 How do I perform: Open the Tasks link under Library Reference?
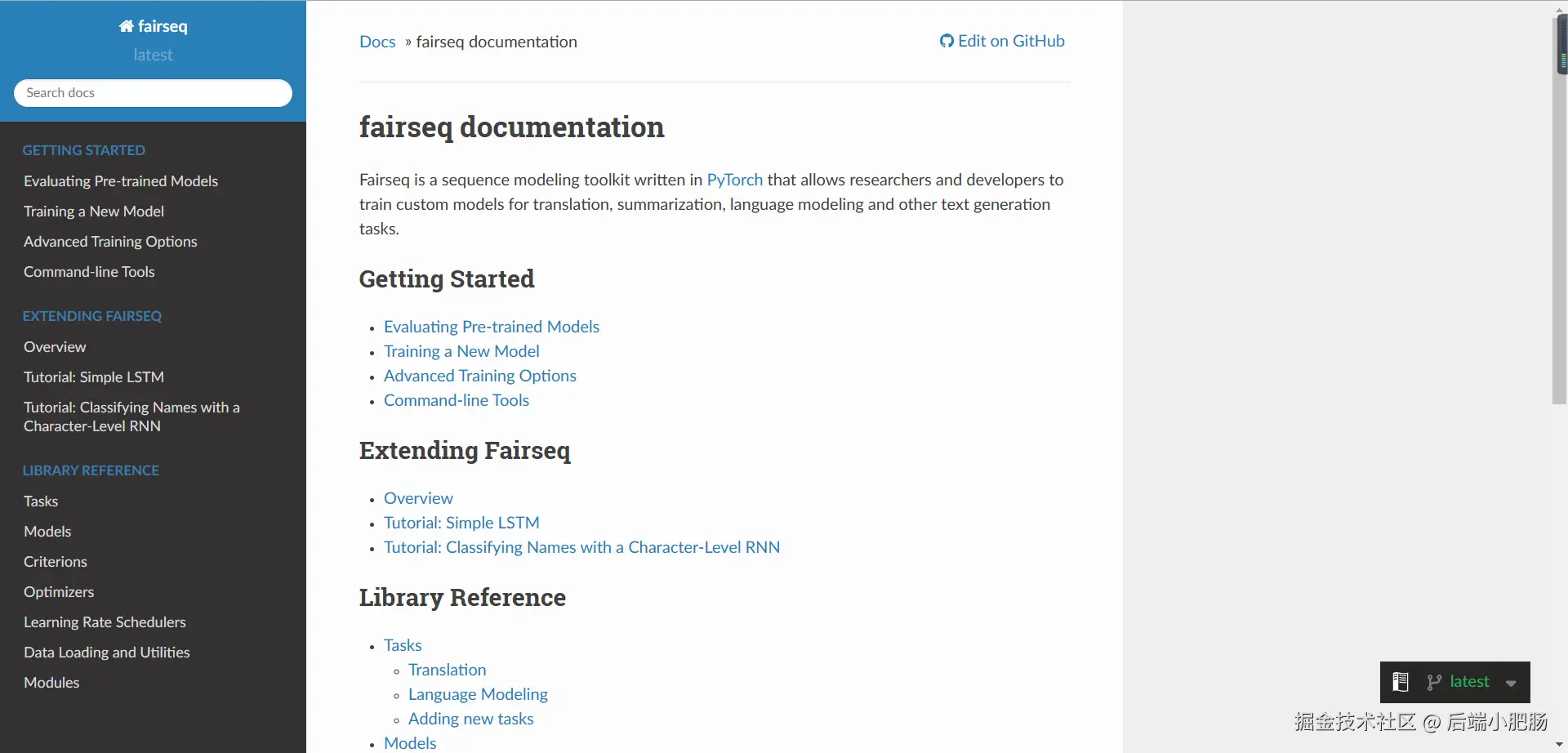(403, 645)
